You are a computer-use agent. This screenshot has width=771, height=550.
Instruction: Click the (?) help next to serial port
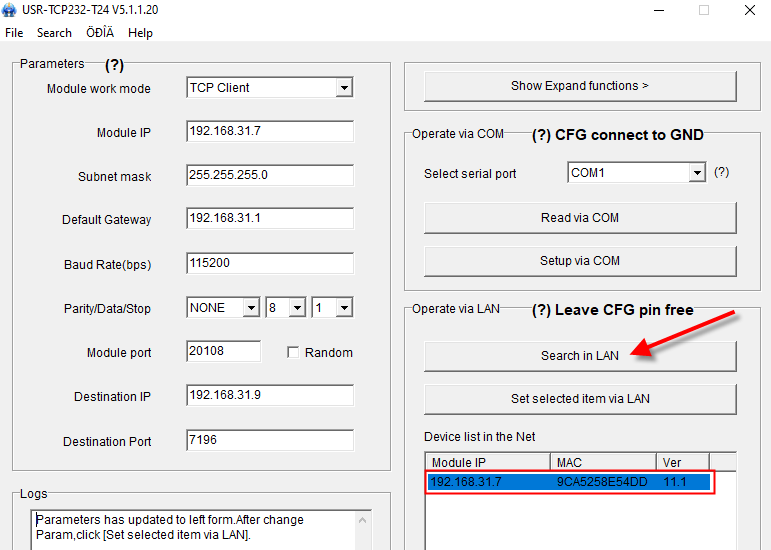click(721, 172)
